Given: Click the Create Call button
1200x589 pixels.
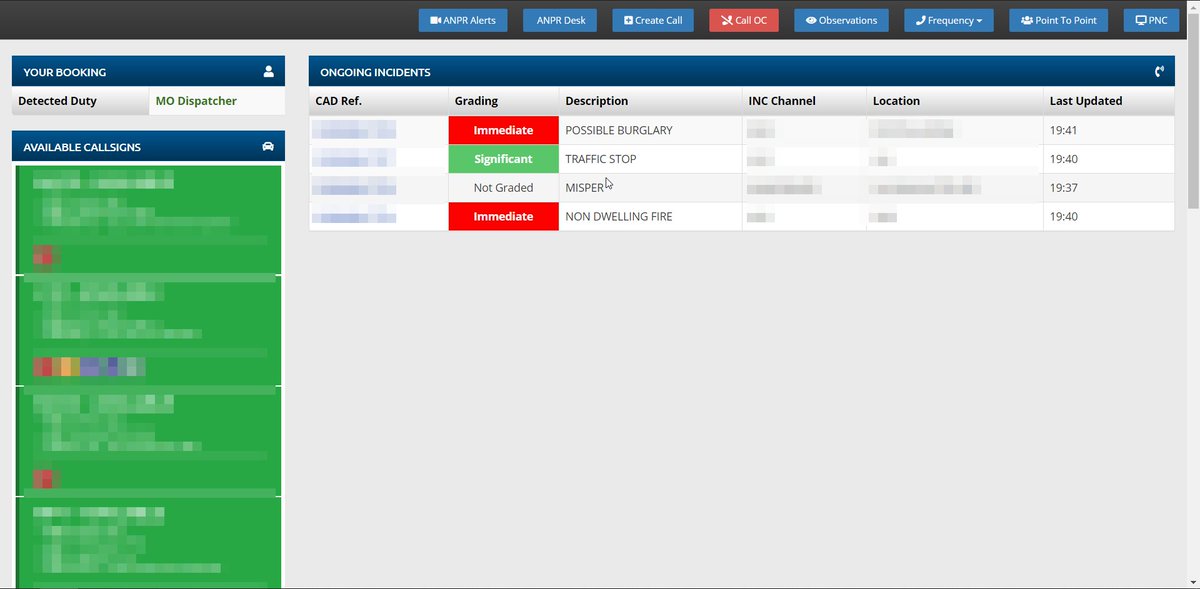Looking at the screenshot, I should click(x=653, y=20).
